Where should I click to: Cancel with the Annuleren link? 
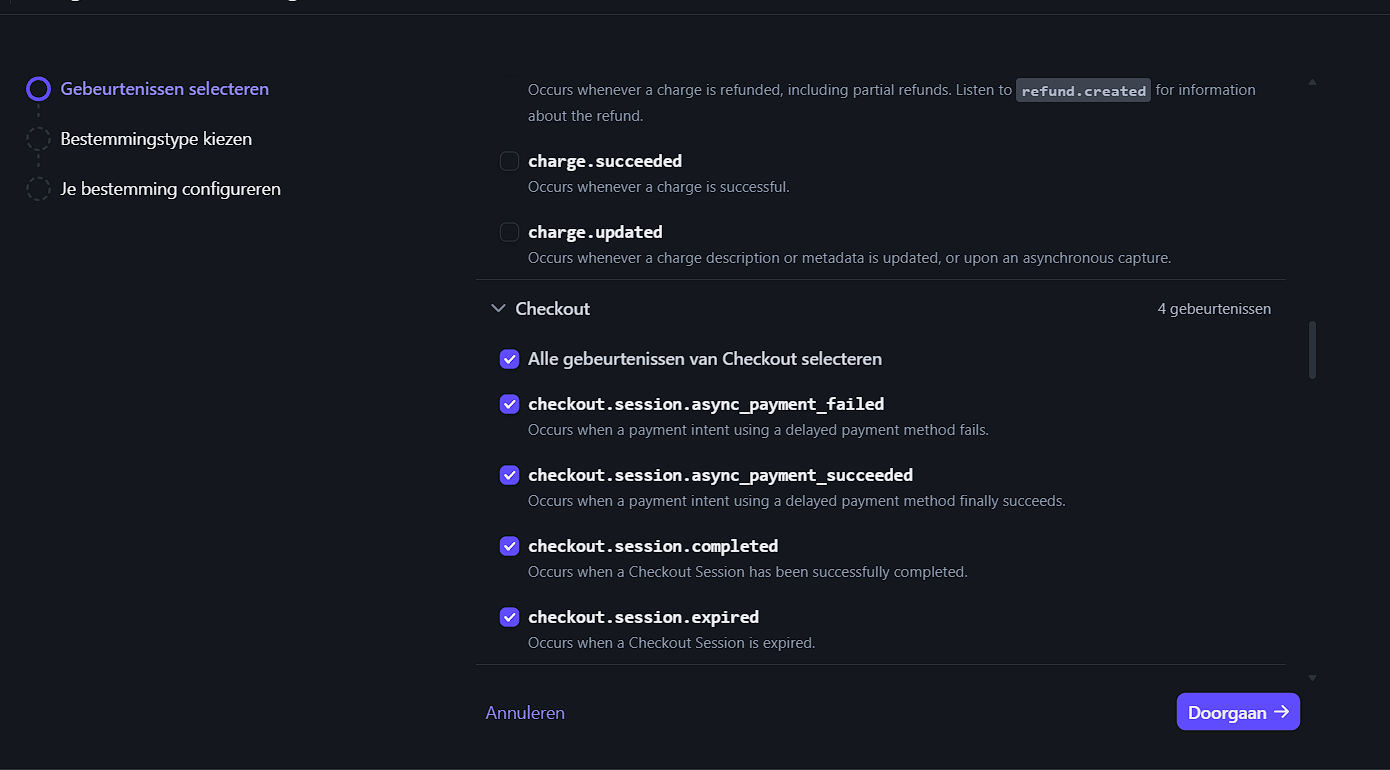(x=525, y=713)
